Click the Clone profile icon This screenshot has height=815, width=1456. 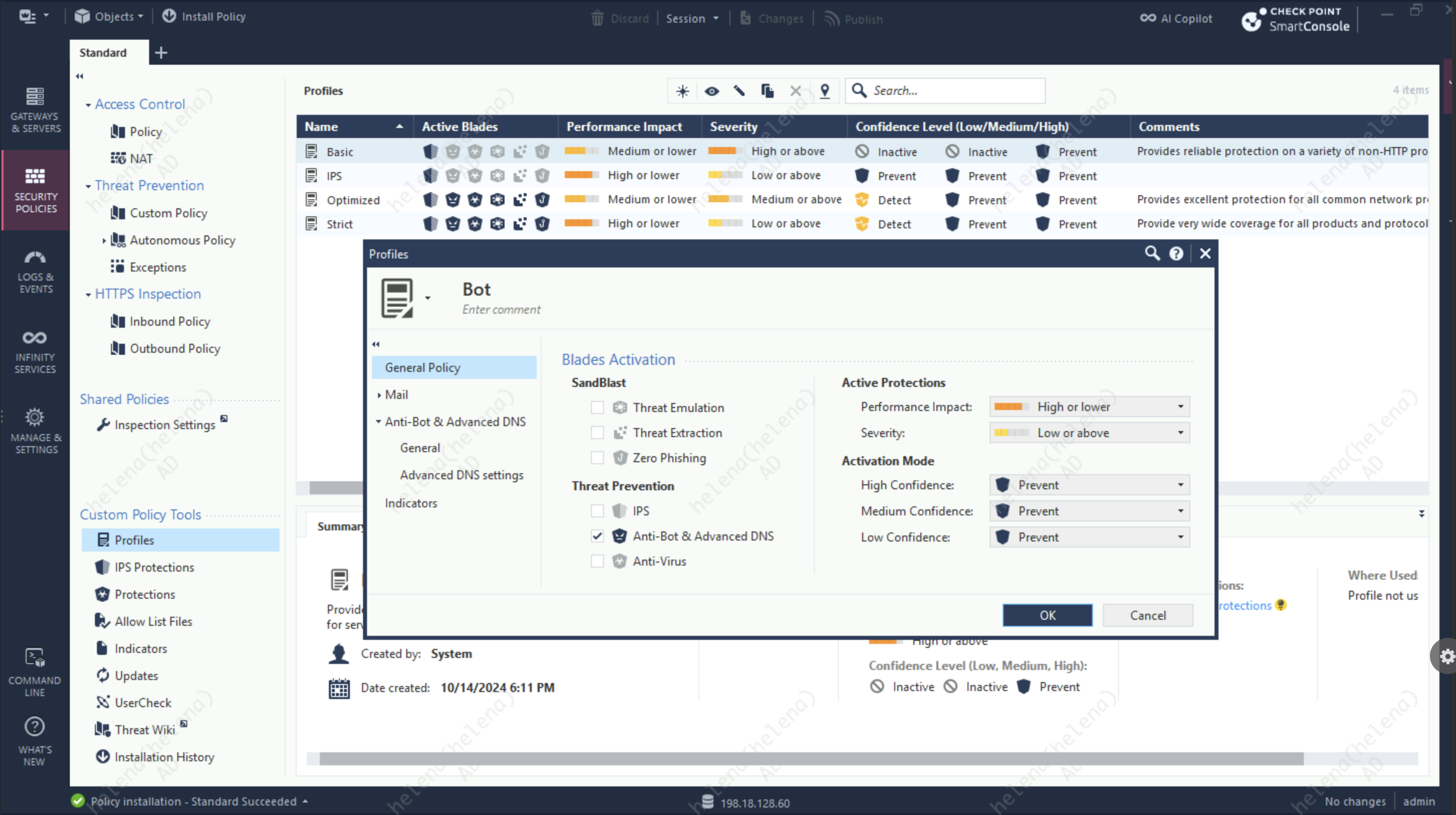(x=767, y=91)
